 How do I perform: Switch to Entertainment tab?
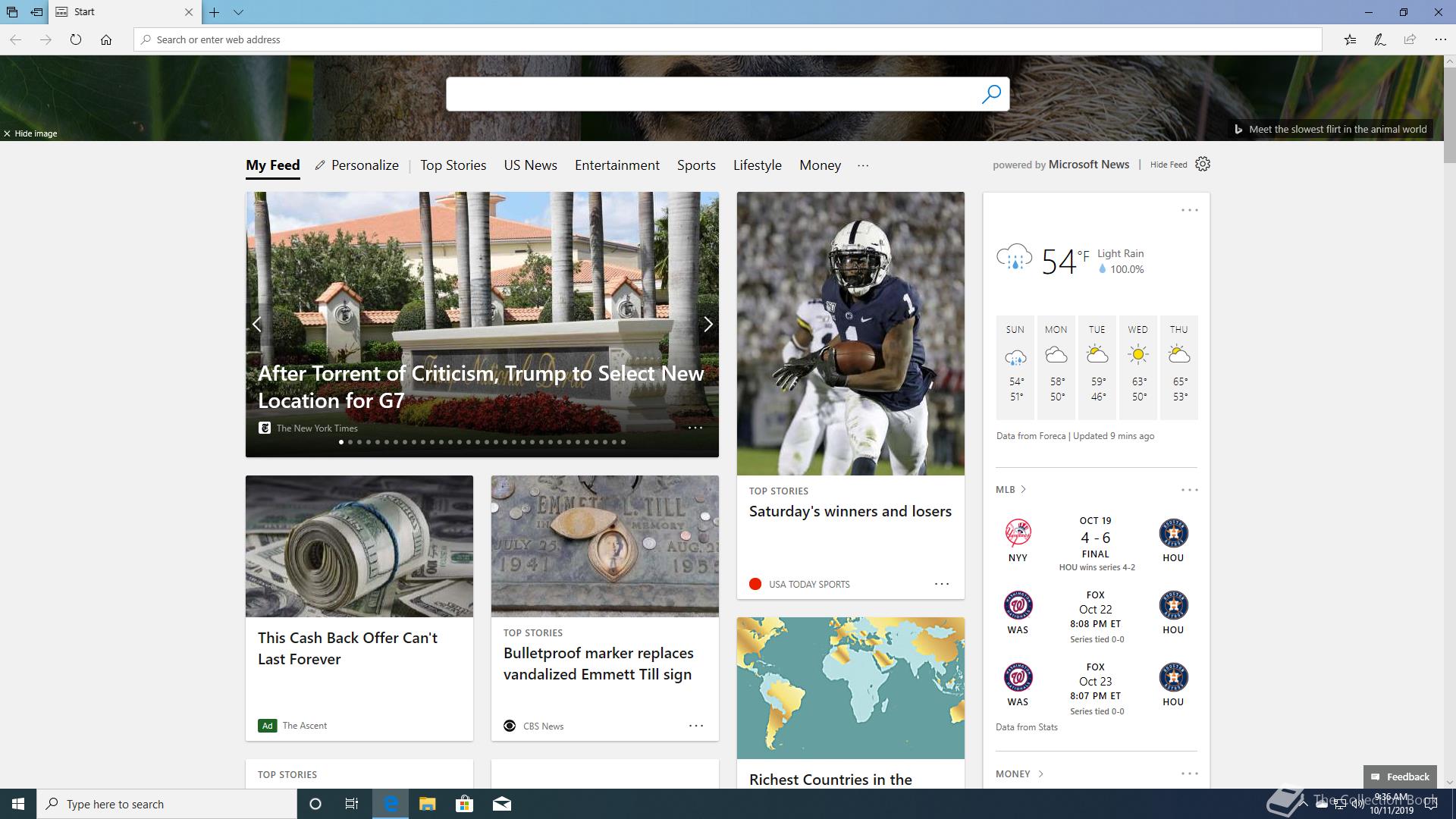(x=617, y=165)
